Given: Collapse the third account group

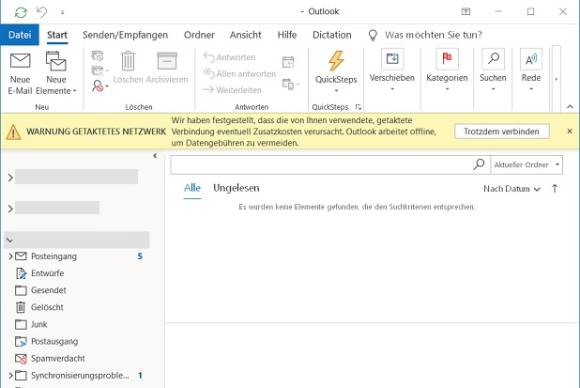Looking at the screenshot, I should [x=10, y=240].
